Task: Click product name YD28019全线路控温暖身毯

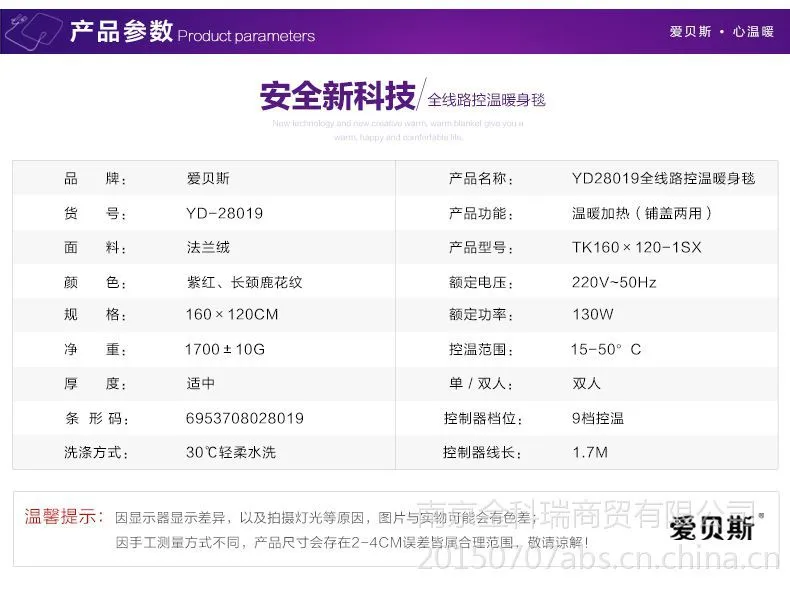Action: point(664,178)
